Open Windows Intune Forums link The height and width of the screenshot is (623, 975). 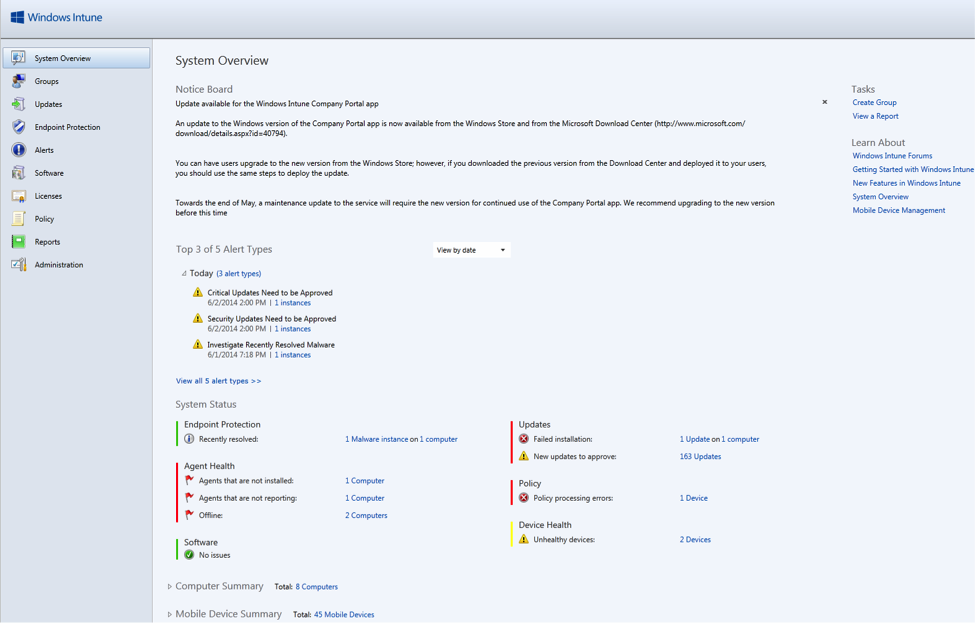892,156
